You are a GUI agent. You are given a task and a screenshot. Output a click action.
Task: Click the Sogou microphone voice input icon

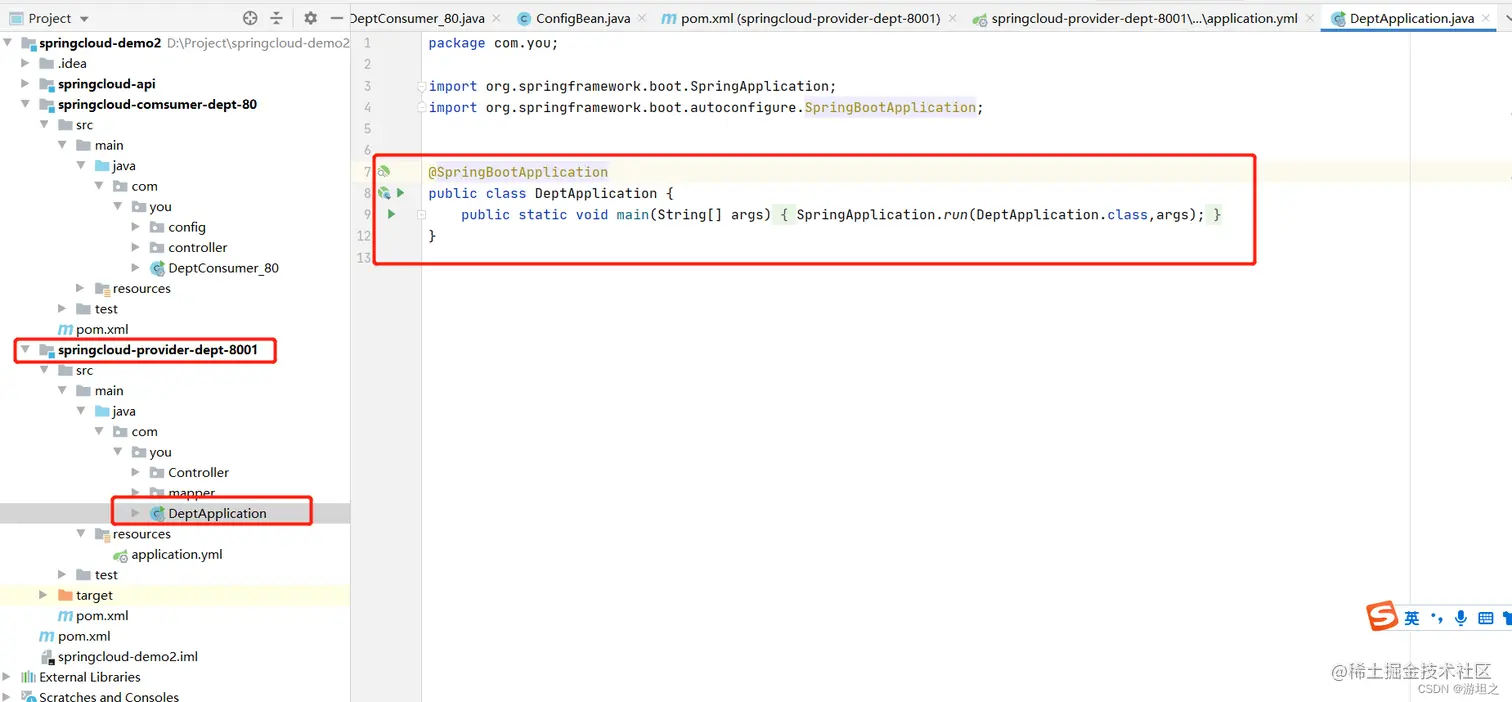[x=1461, y=618]
